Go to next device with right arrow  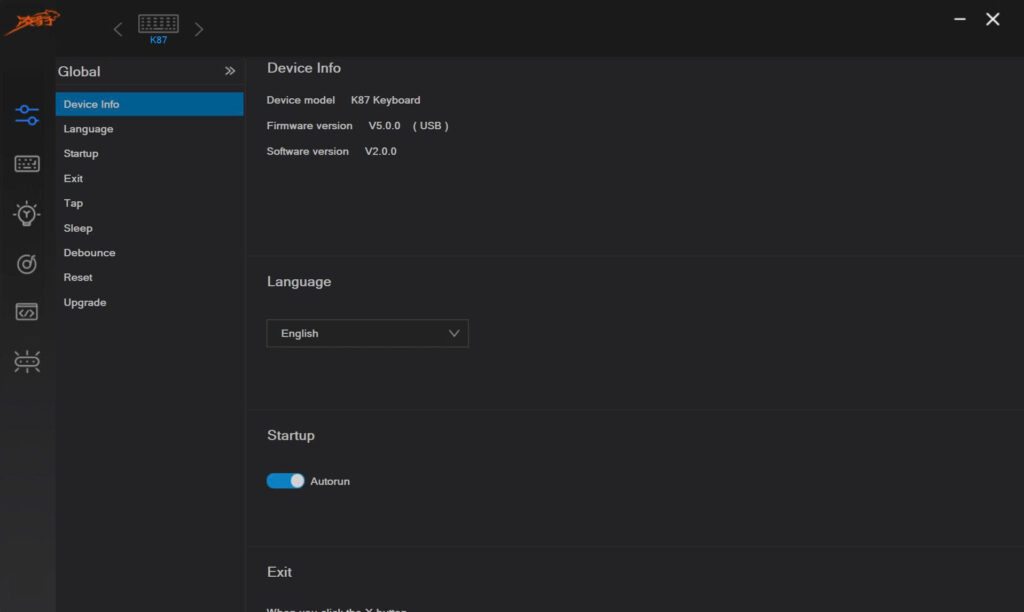199,29
